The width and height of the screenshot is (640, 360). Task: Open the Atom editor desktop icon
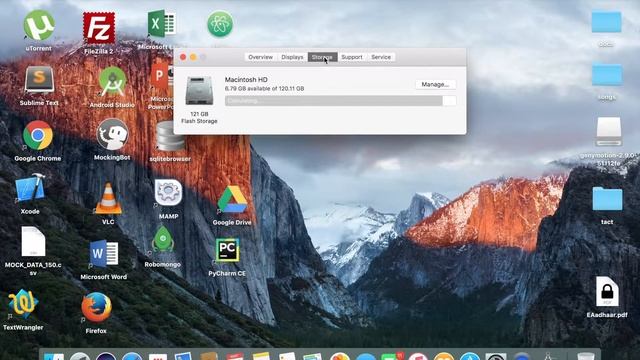[220, 24]
